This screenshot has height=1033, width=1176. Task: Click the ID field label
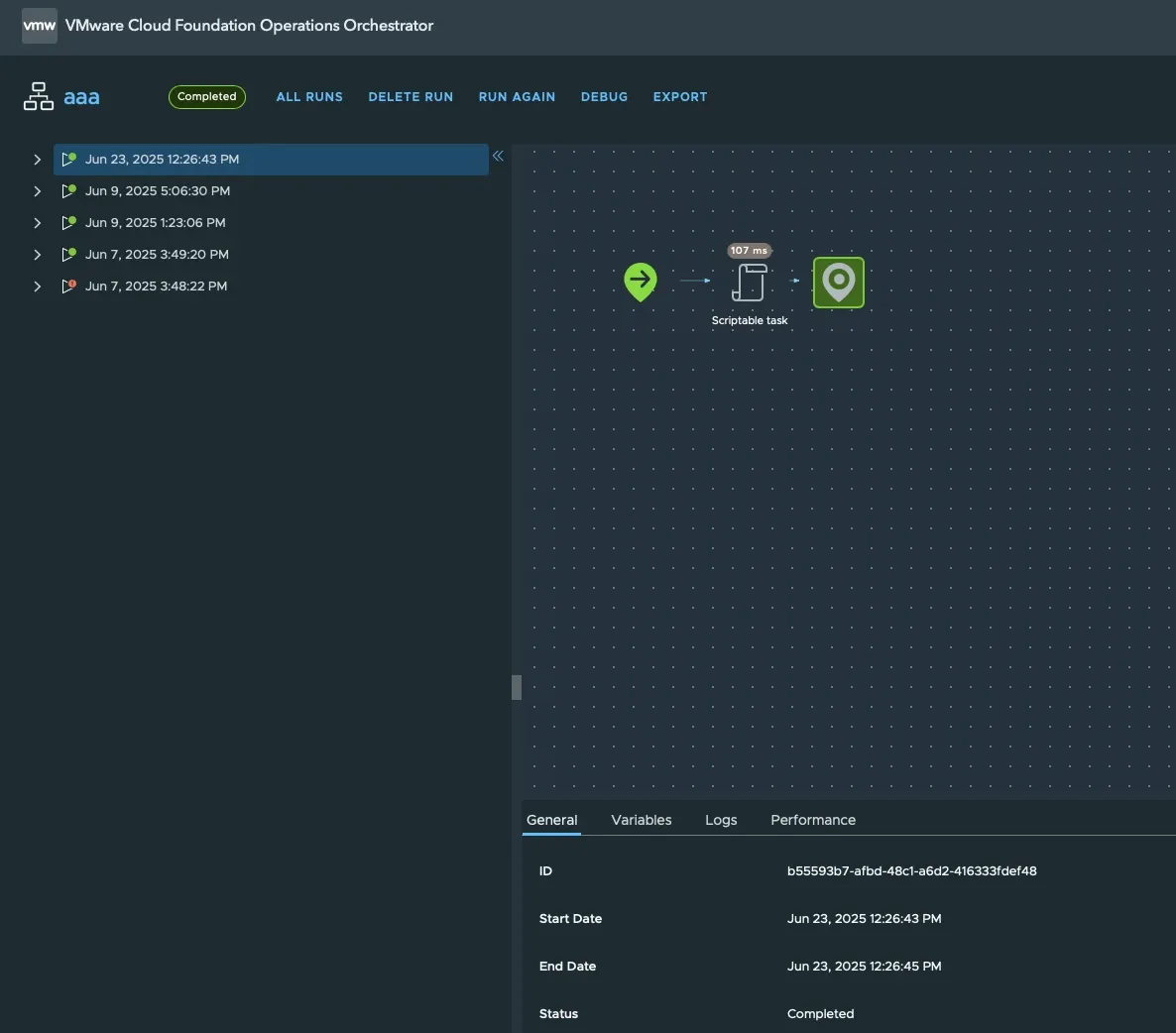(x=545, y=871)
